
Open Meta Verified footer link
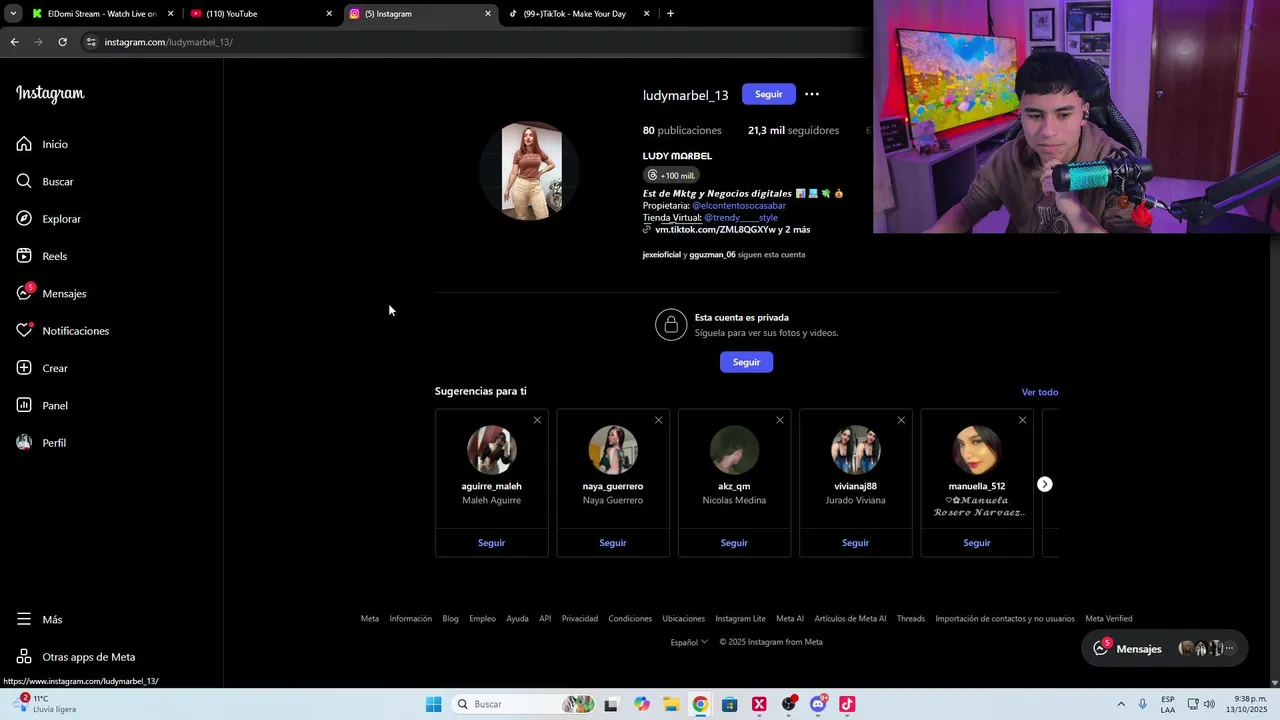pyautogui.click(x=1109, y=619)
